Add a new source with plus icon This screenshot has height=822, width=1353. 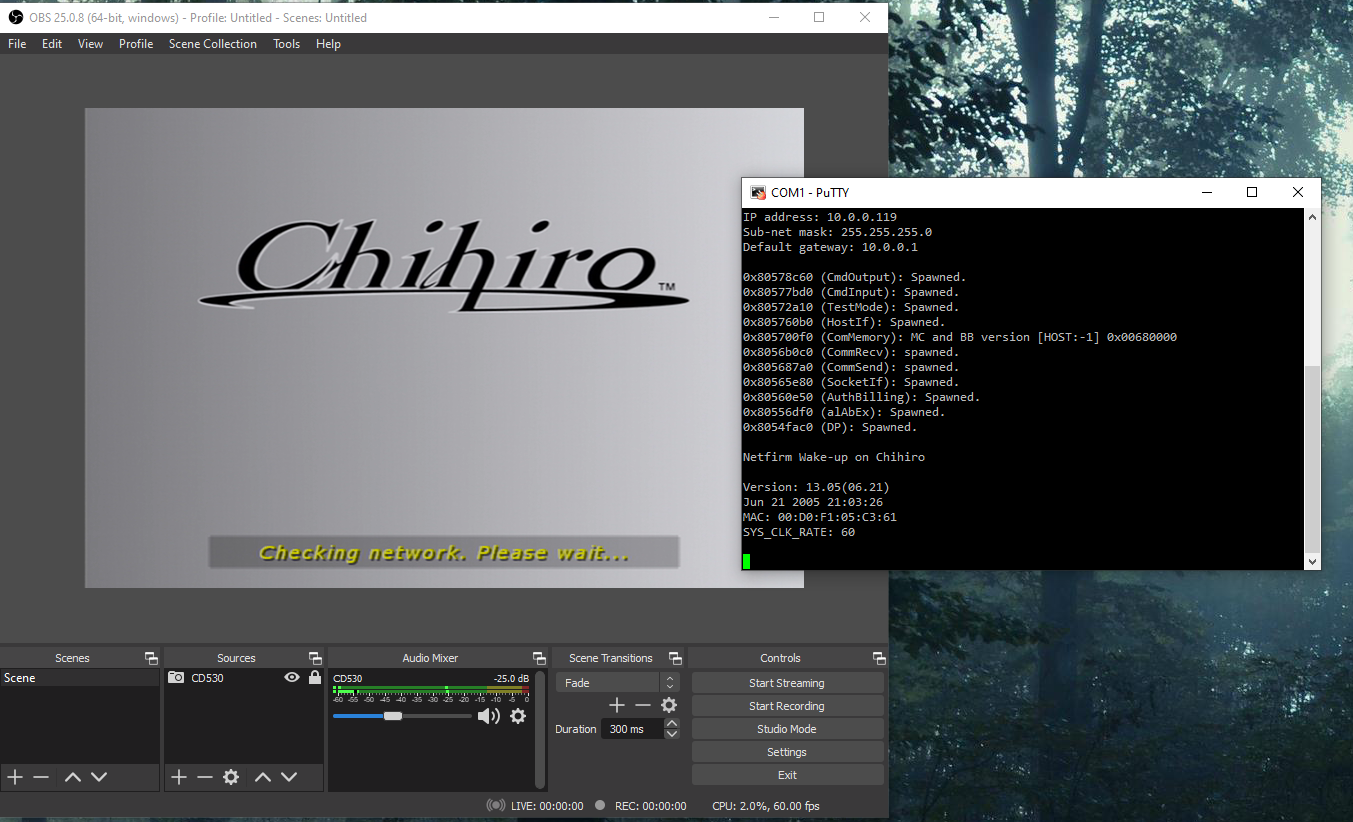(x=179, y=777)
